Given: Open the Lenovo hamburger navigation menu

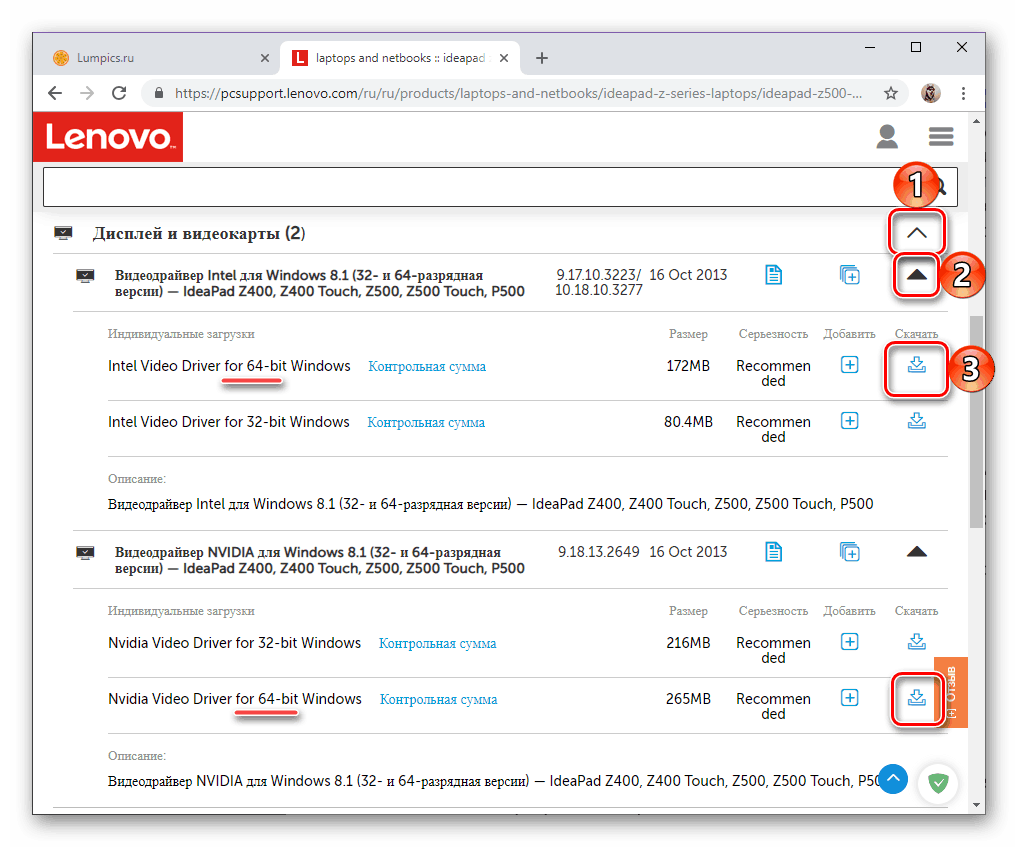Looking at the screenshot, I should pos(941,137).
